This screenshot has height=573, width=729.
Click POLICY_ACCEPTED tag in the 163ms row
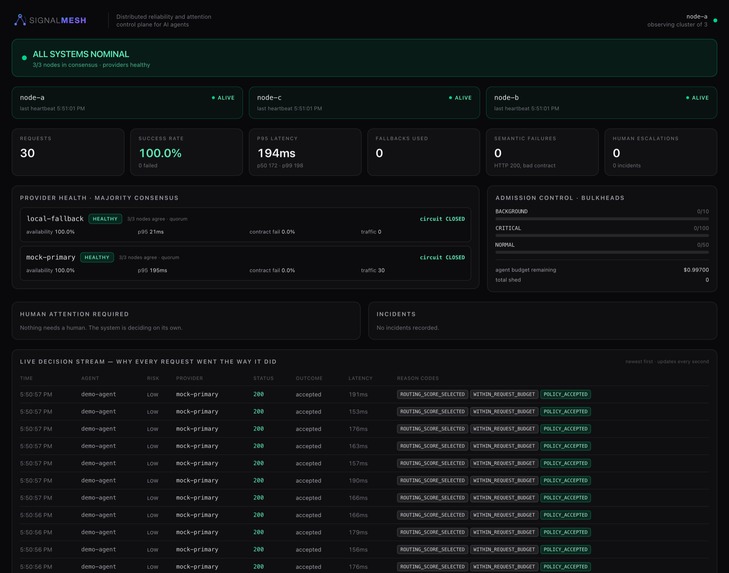[565, 446]
